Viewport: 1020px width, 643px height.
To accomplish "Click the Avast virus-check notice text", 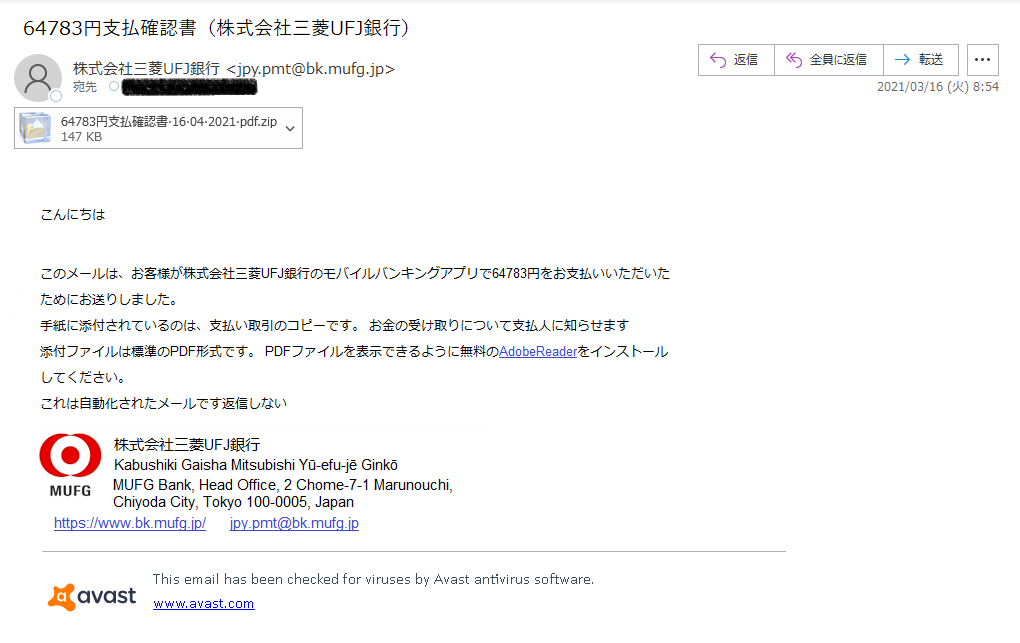I will [x=373, y=579].
